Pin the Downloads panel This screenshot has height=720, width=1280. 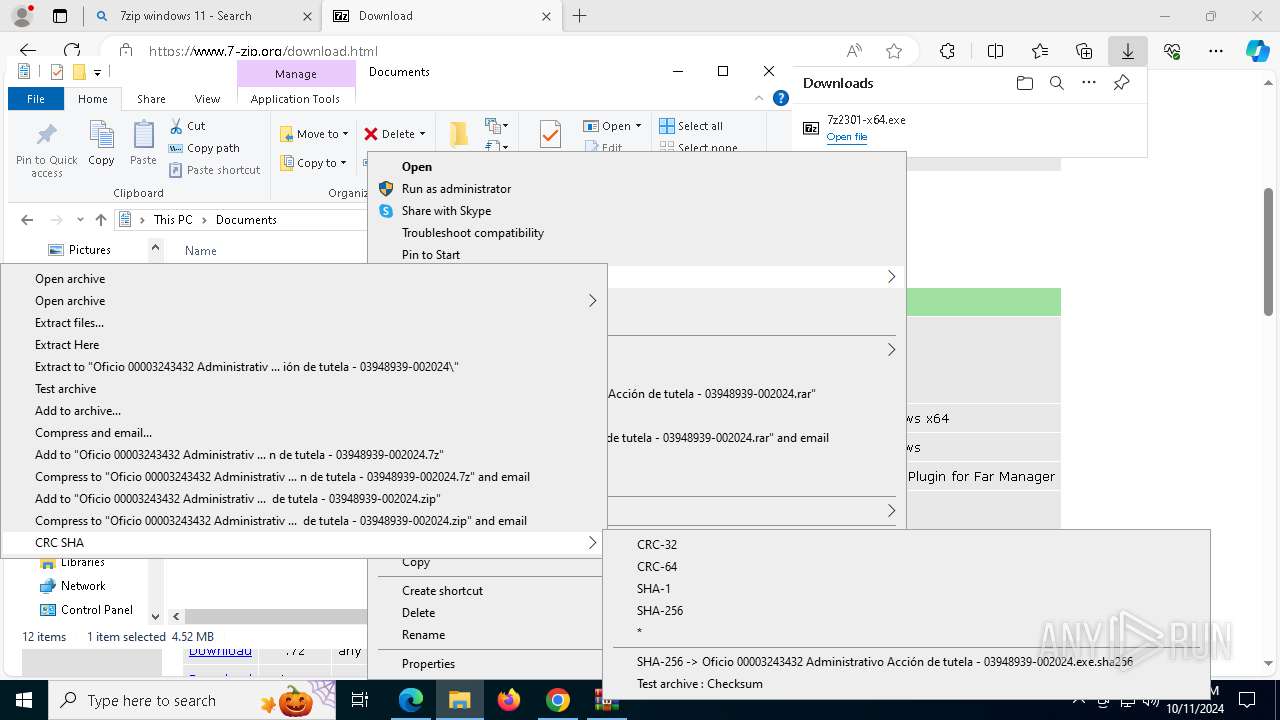(x=1121, y=83)
